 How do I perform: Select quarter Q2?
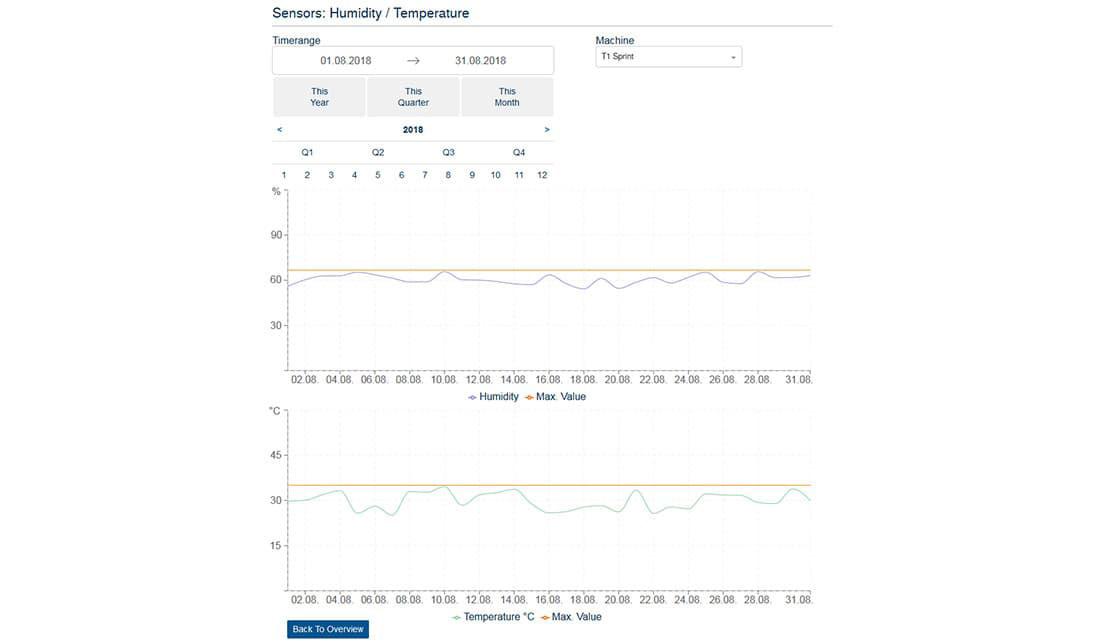[x=378, y=153]
